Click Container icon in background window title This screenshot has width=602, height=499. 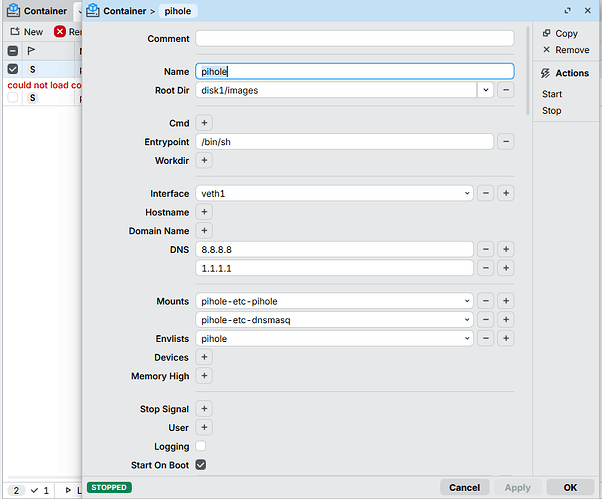tap(13, 11)
